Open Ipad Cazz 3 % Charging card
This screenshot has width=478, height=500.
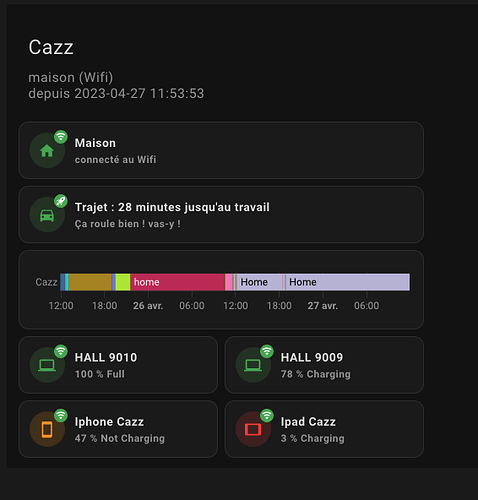[324, 429]
